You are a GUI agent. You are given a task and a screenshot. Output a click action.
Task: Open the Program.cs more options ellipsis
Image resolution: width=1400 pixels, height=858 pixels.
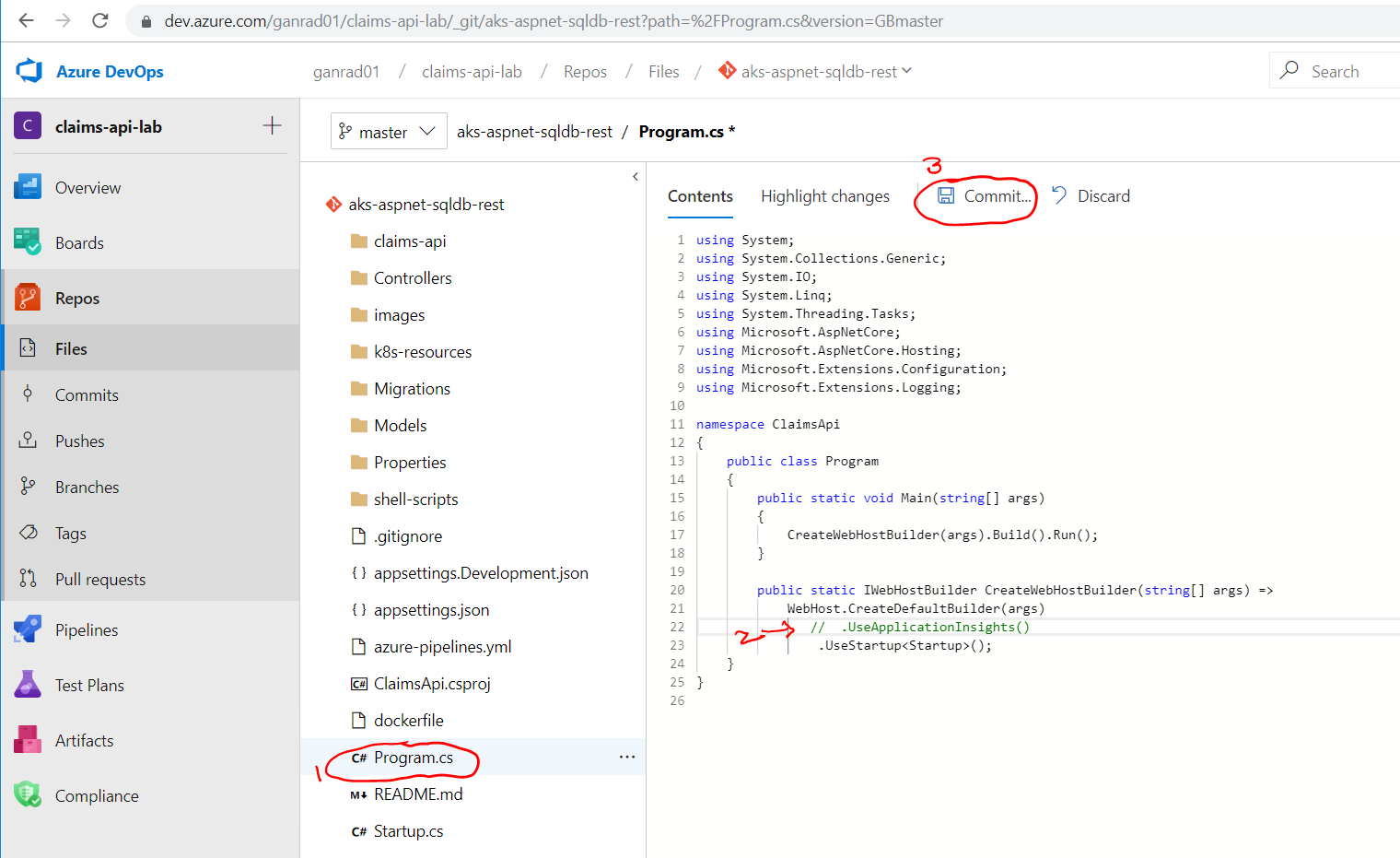point(627,757)
